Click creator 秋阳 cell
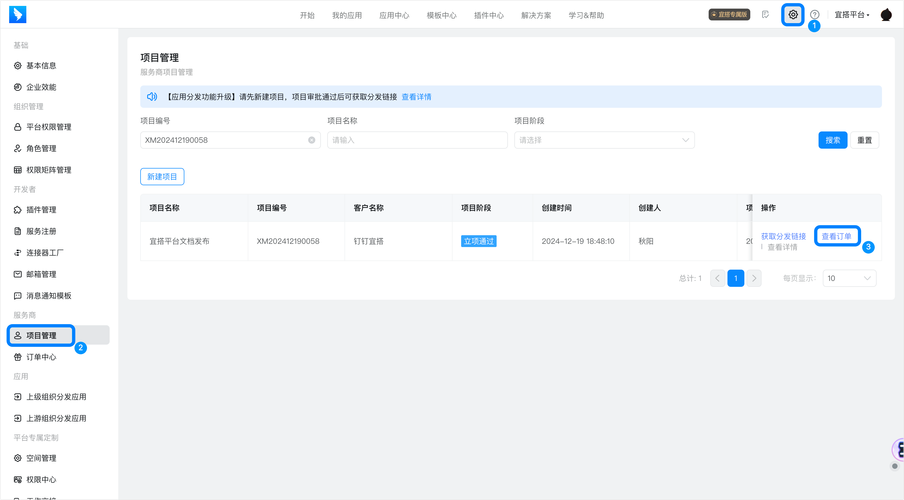 [x=646, y=241]
